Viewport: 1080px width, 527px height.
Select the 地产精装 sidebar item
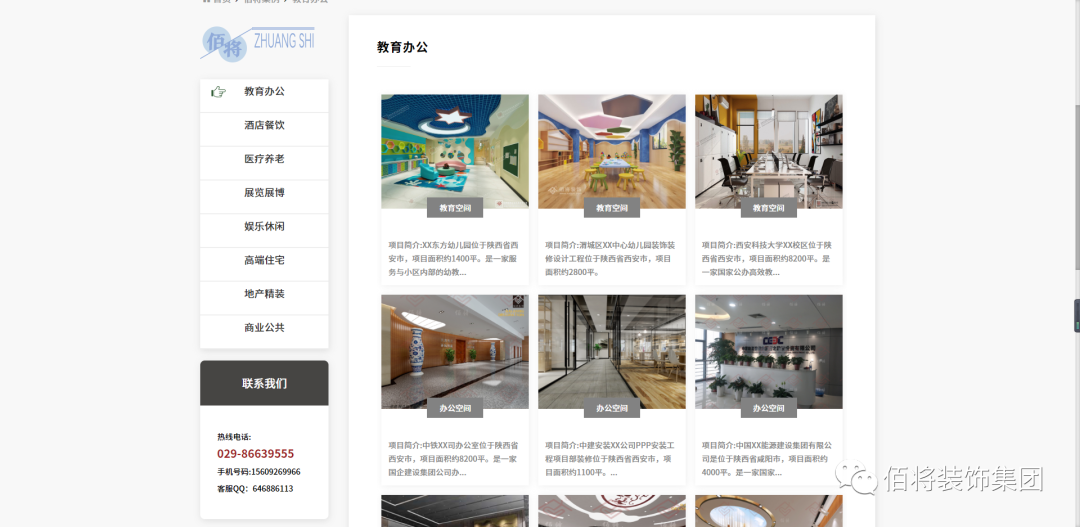(264, 294)
